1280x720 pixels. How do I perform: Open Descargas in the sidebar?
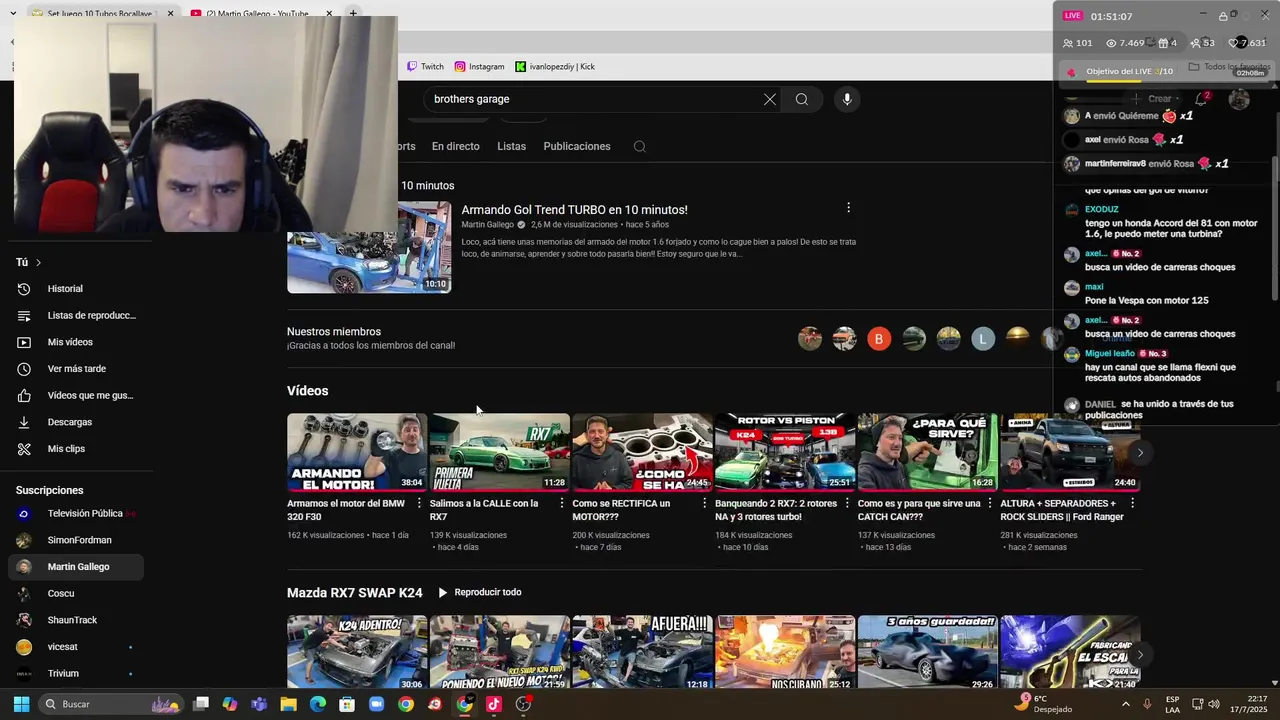(76, 422)
